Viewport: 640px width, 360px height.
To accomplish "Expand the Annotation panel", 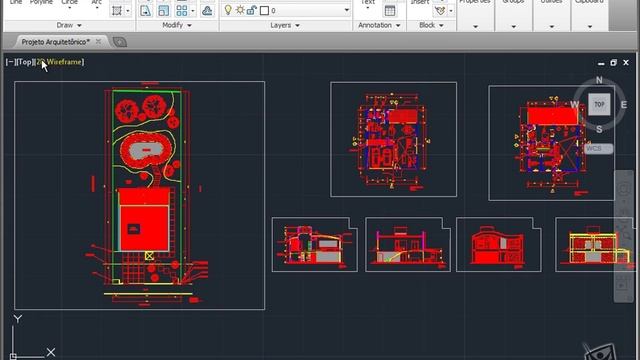I will 379,25.
